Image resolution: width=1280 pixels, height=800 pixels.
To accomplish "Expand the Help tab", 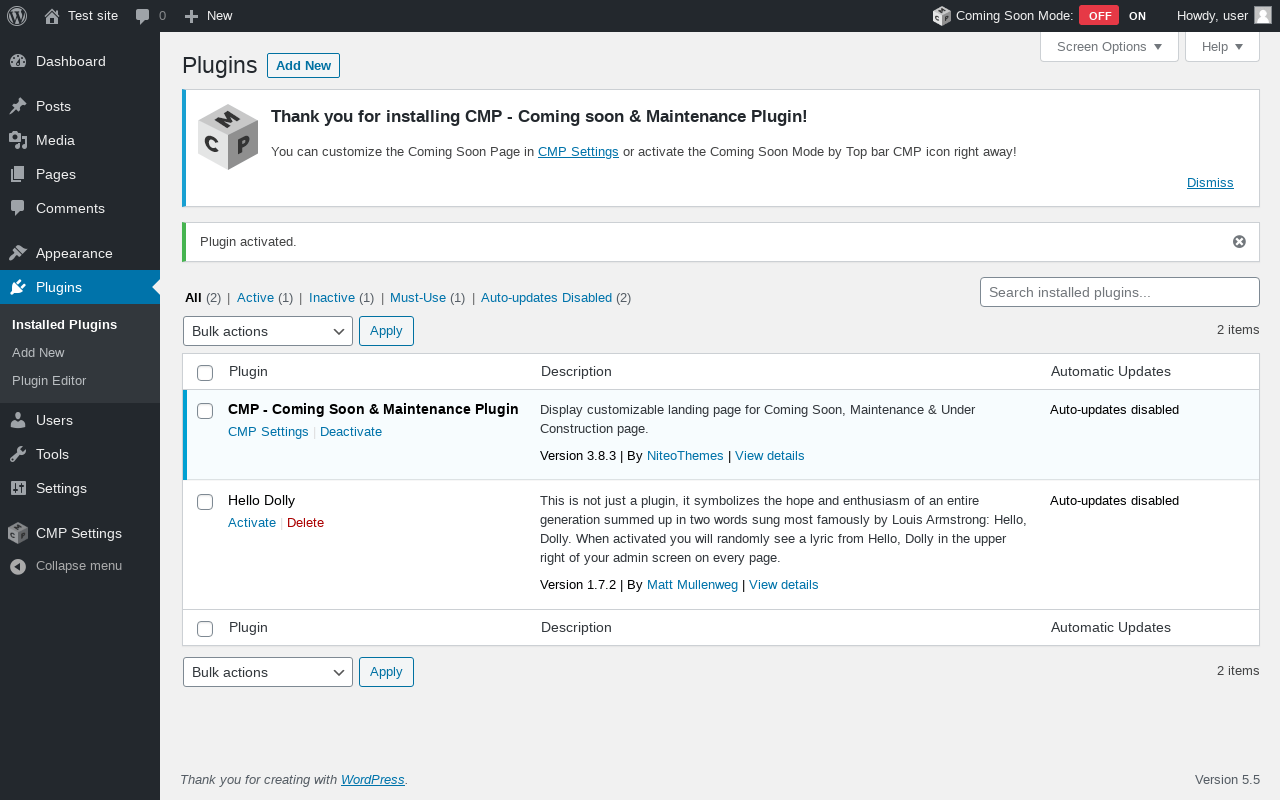I will pos(1222,47).
